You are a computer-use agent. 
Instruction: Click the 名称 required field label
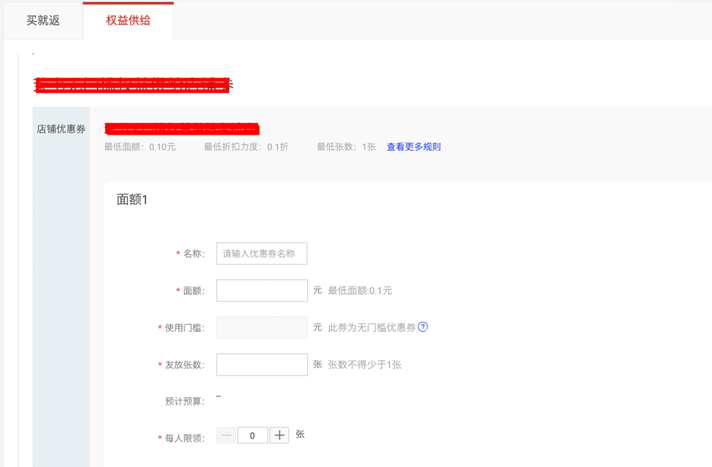pyautogui.click(x=192, y=254)
